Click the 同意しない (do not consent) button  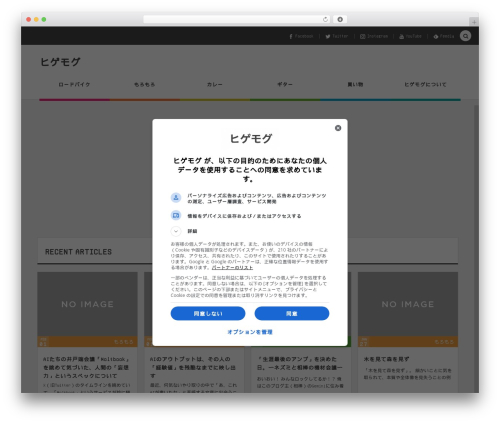pos(208,314)
